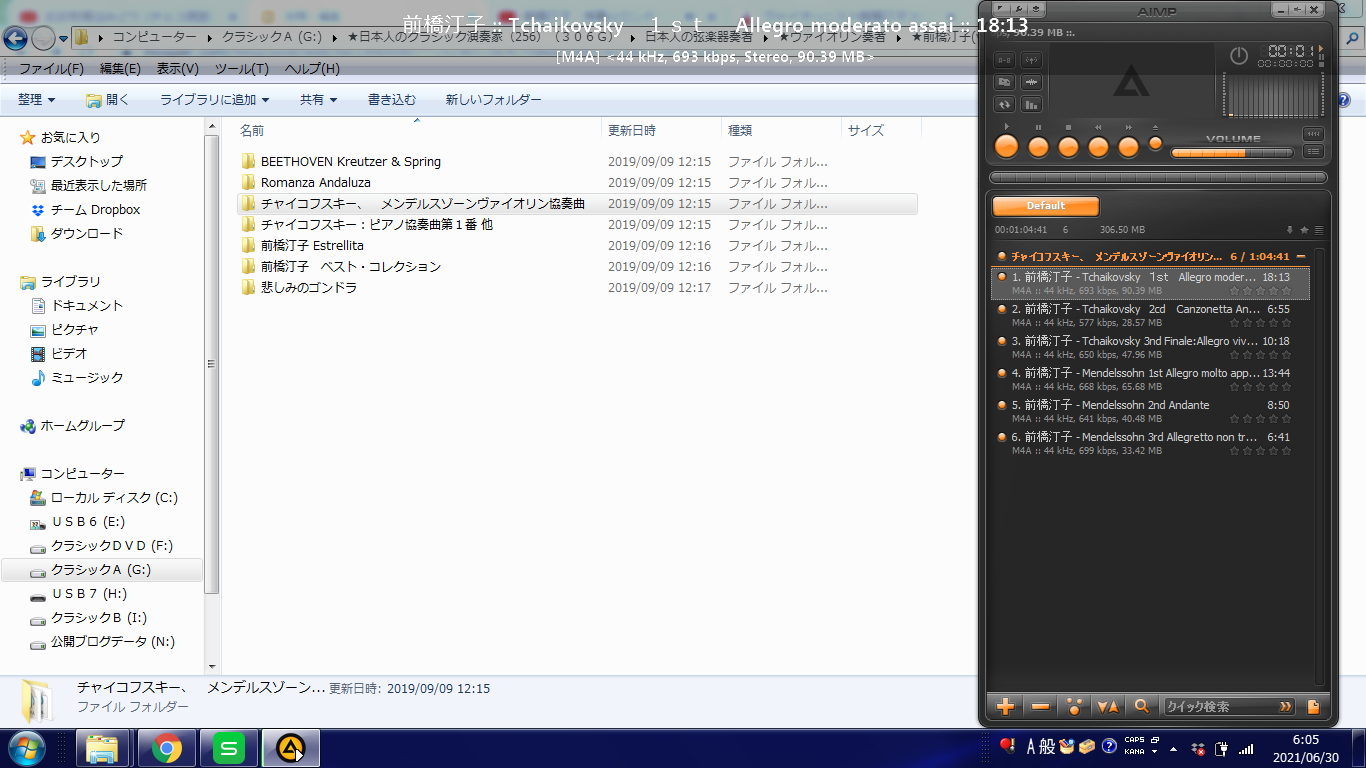Select track 6 Mendelssohn 3rd Allegretto

pos(1150,444)
